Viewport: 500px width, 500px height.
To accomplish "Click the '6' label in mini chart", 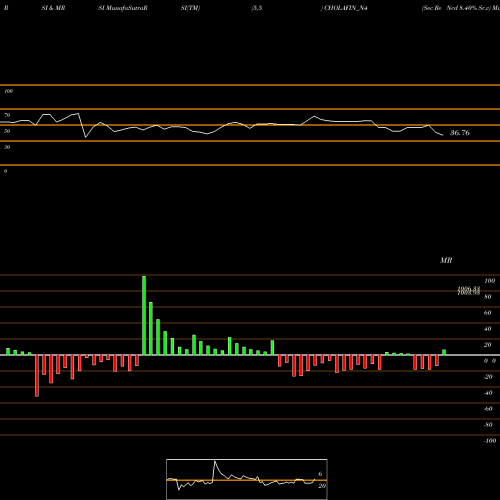I will coord(320,474).
